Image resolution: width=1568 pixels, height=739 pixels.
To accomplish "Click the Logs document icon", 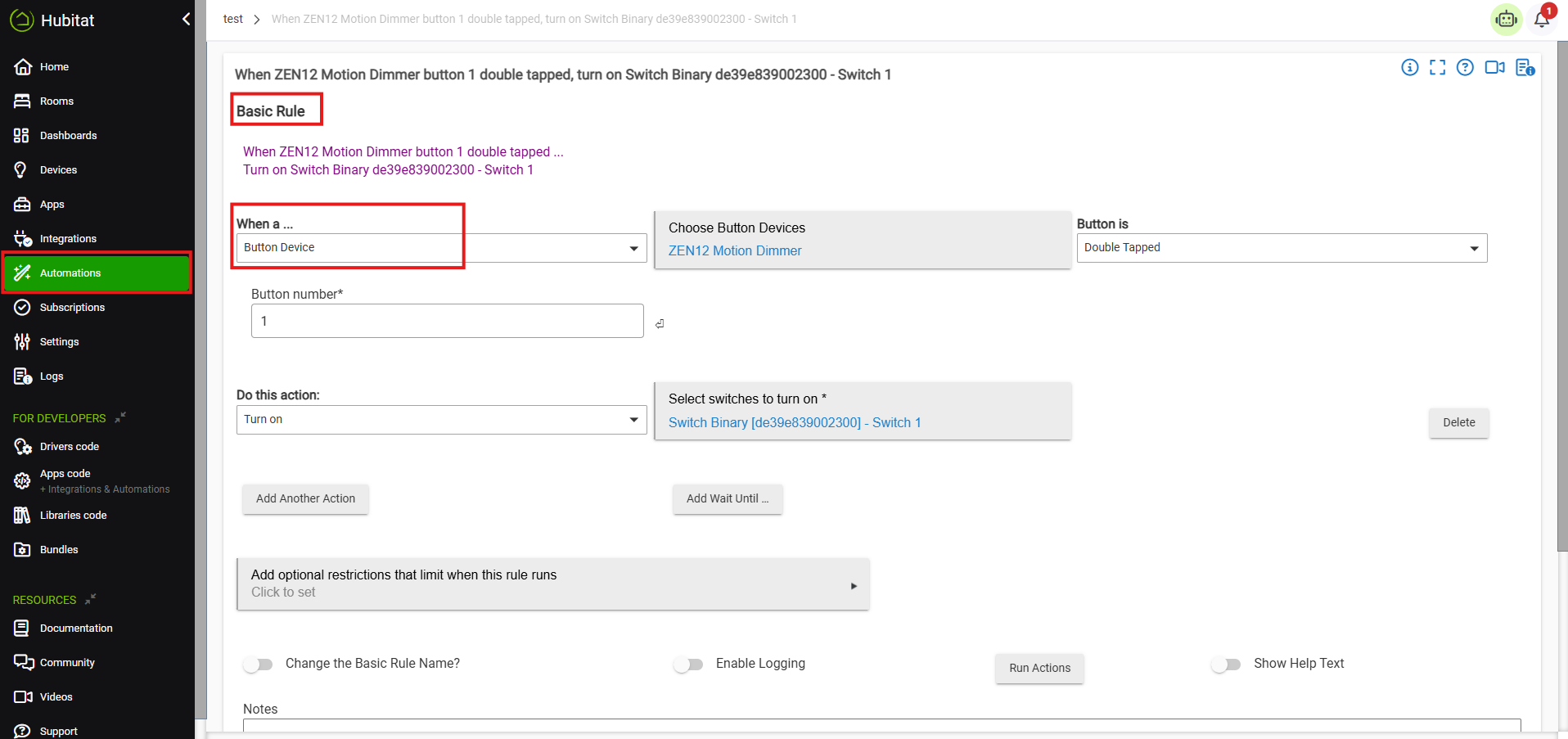I will pyautogui.click(x=23, y=376).
